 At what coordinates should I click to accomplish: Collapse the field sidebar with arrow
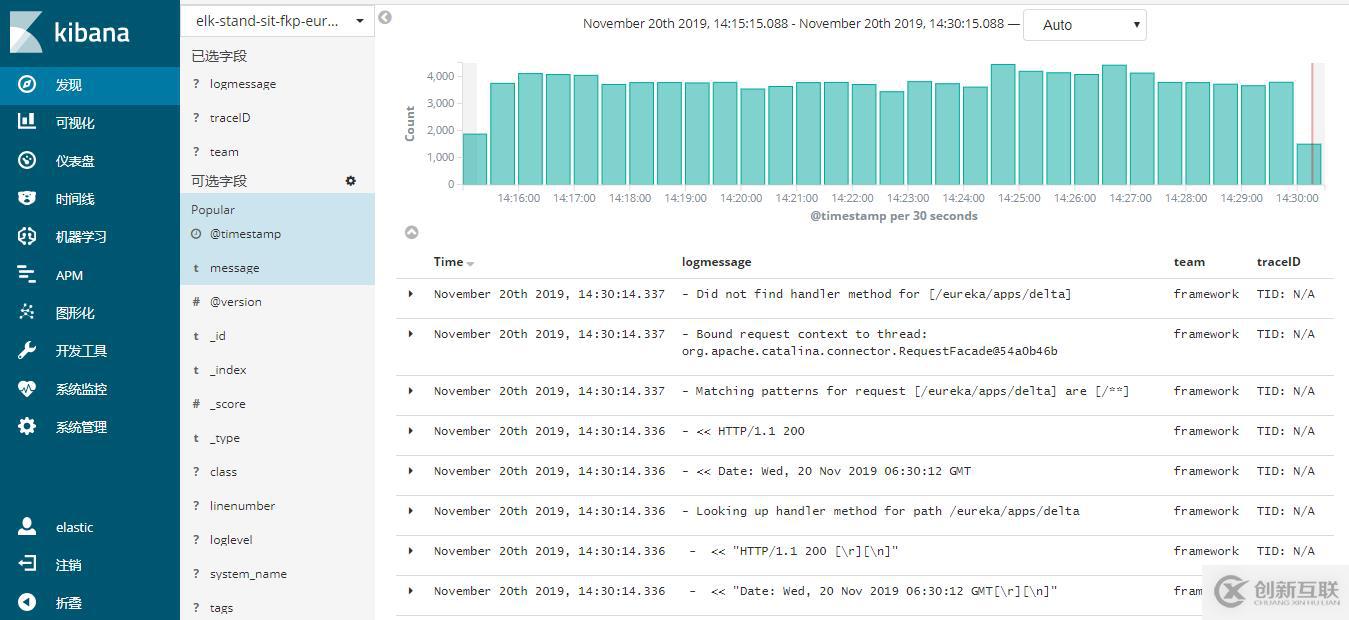pos(385,18)
